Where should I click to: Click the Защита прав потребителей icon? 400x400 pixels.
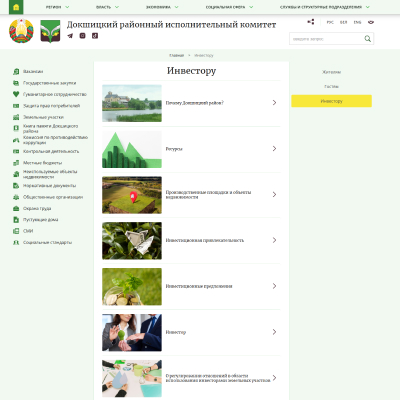tap(16, 106)
